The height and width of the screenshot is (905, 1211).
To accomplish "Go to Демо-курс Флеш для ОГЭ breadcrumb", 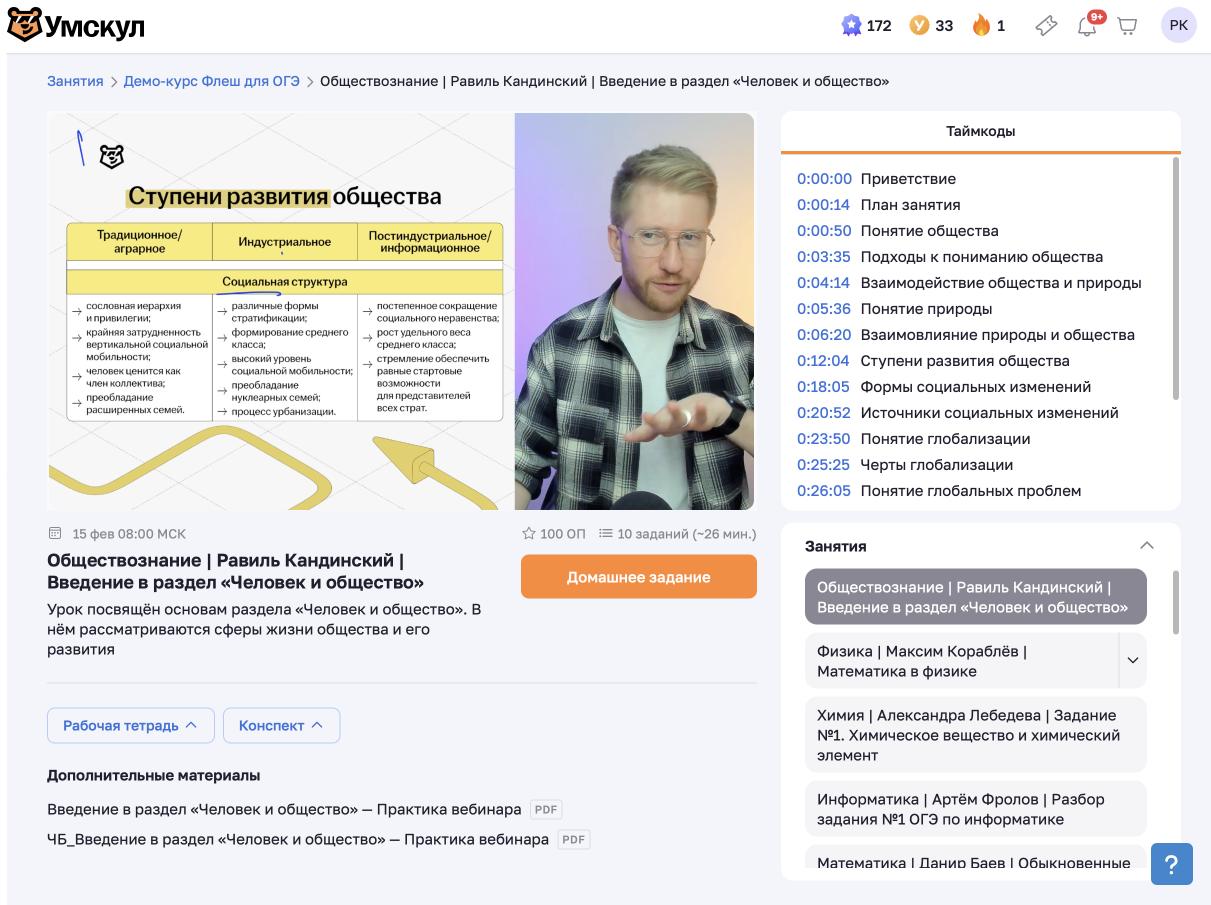I will (x=212, y=81).
